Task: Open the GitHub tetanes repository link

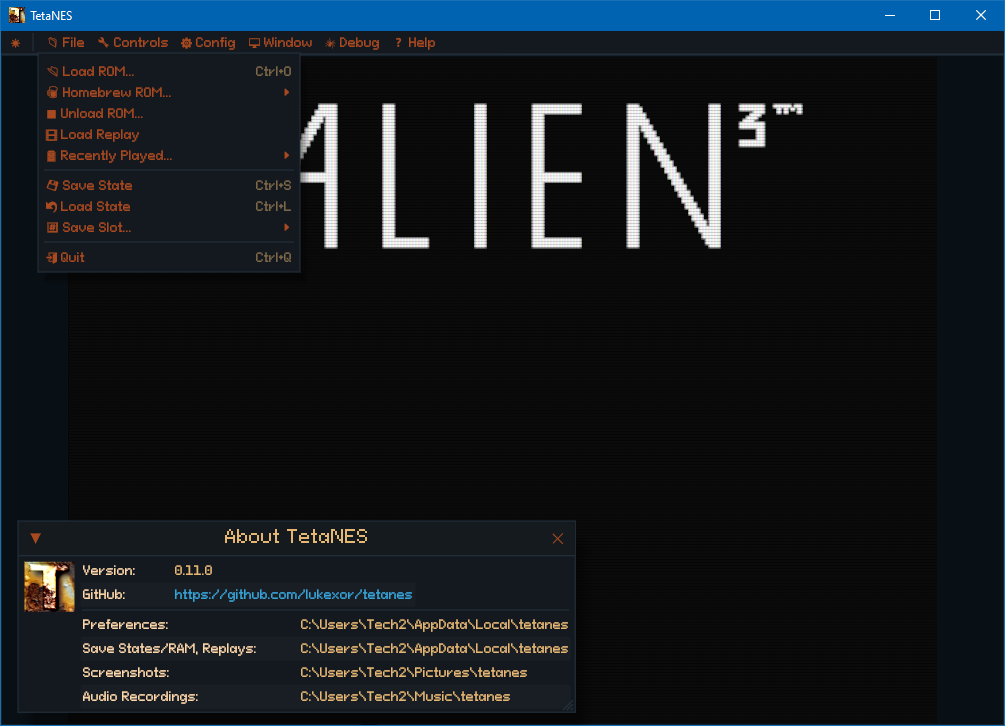Action: pyautogui.click(x=293, y=594)
